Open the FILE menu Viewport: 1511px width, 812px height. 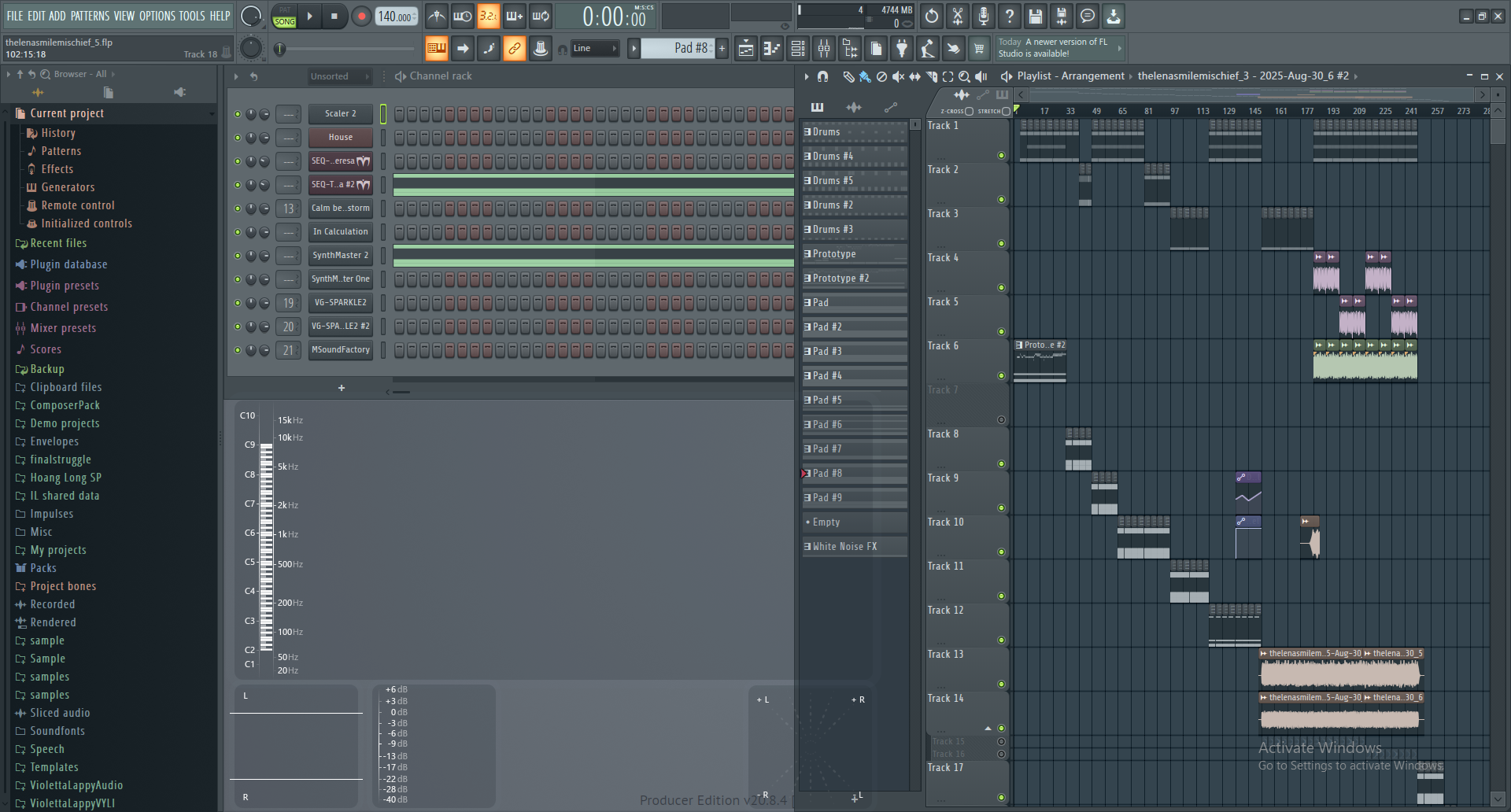click(15, 16)
